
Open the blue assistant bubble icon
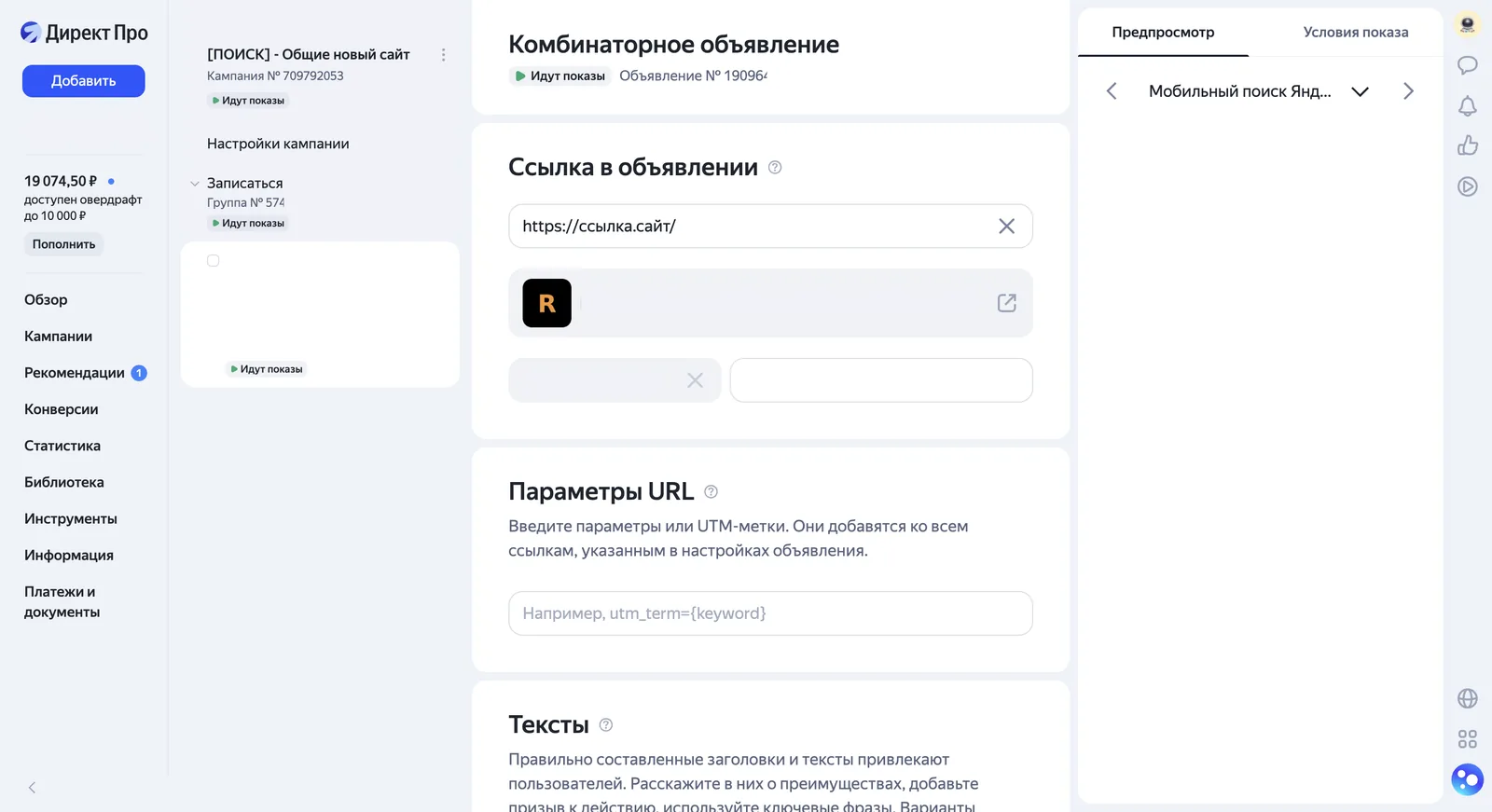(x=1468, y=779)
